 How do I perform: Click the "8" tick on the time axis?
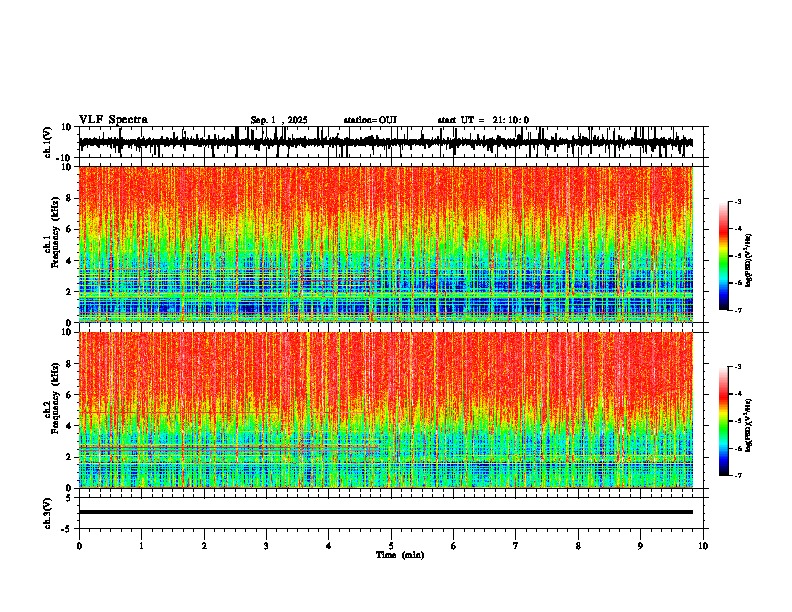coord(578,546)
